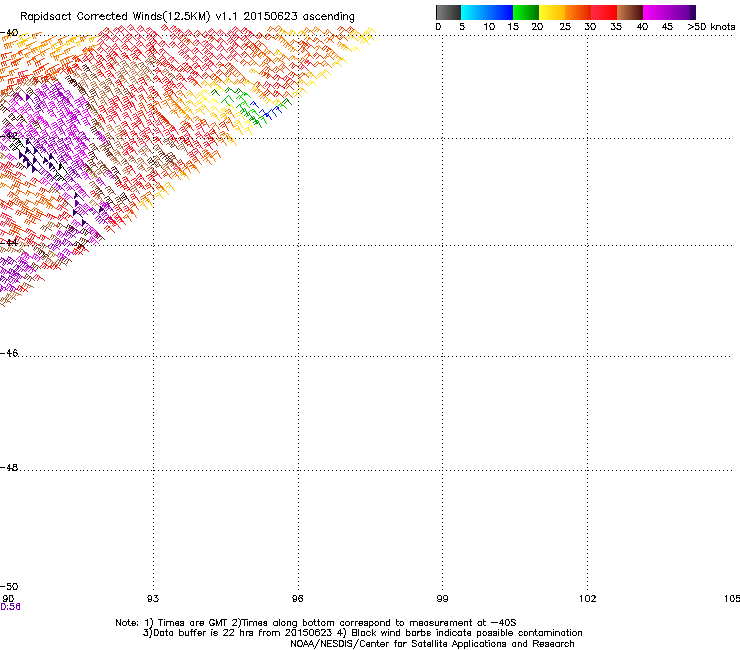Image resolution: width=740 pixels, height=650 pixels.
Task: Click the yellow 20-25 knots legend segment
Action: (552, 12)
